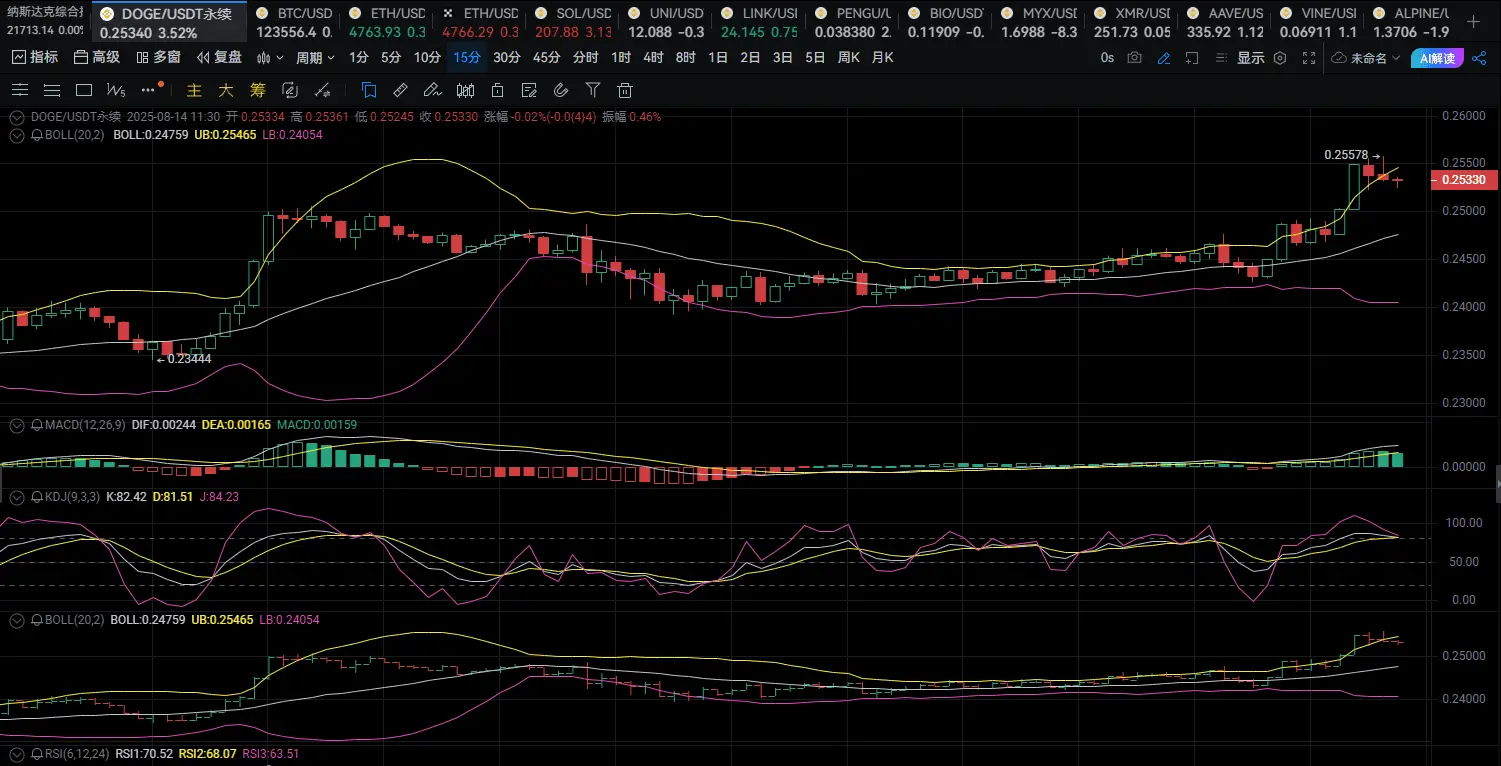
Task: Open more drawing tools ellipsis
Action: 150,90
